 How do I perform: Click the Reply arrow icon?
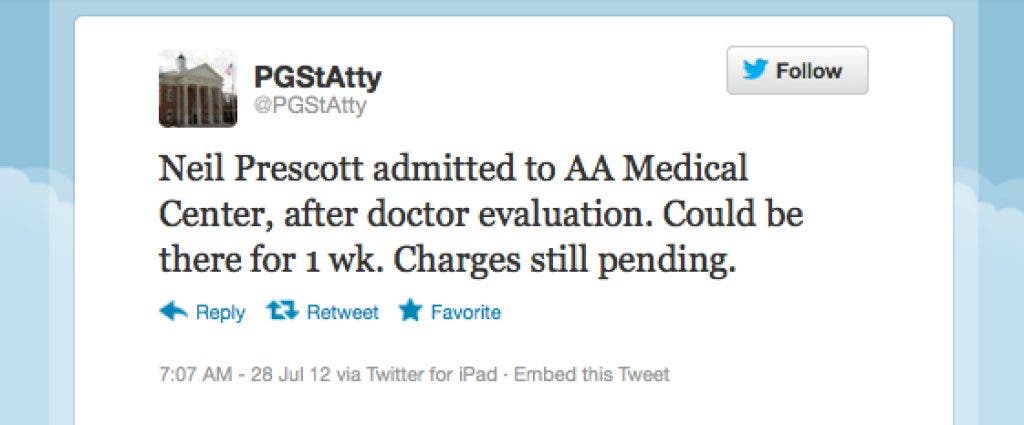click(173, 312)
